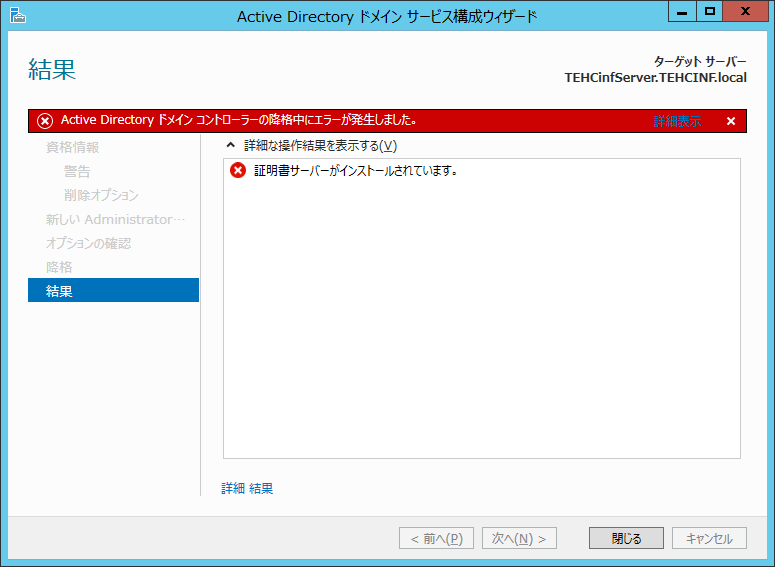Viewport: 775px width, 567px height.
Task: Open the 詳細 結果 link
Action: coord(247,488)
